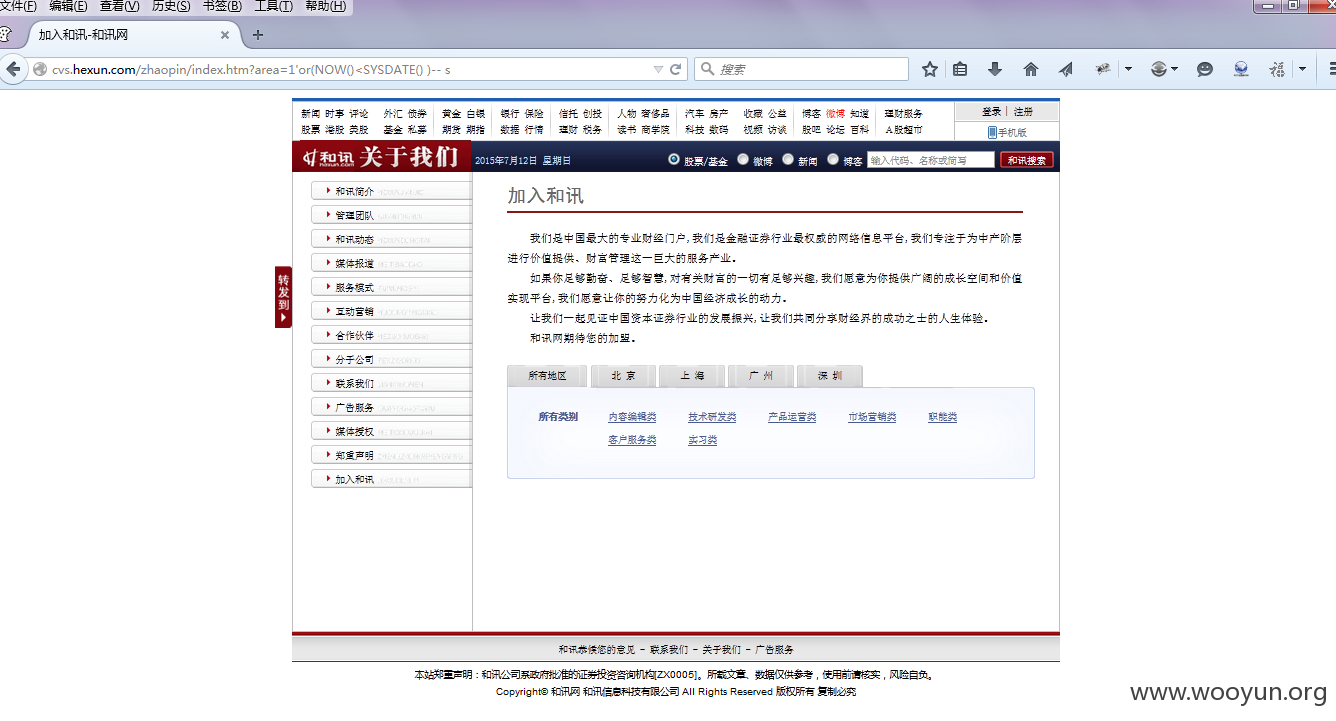Click the blue globe extension icon

[x=1241, y=69]
